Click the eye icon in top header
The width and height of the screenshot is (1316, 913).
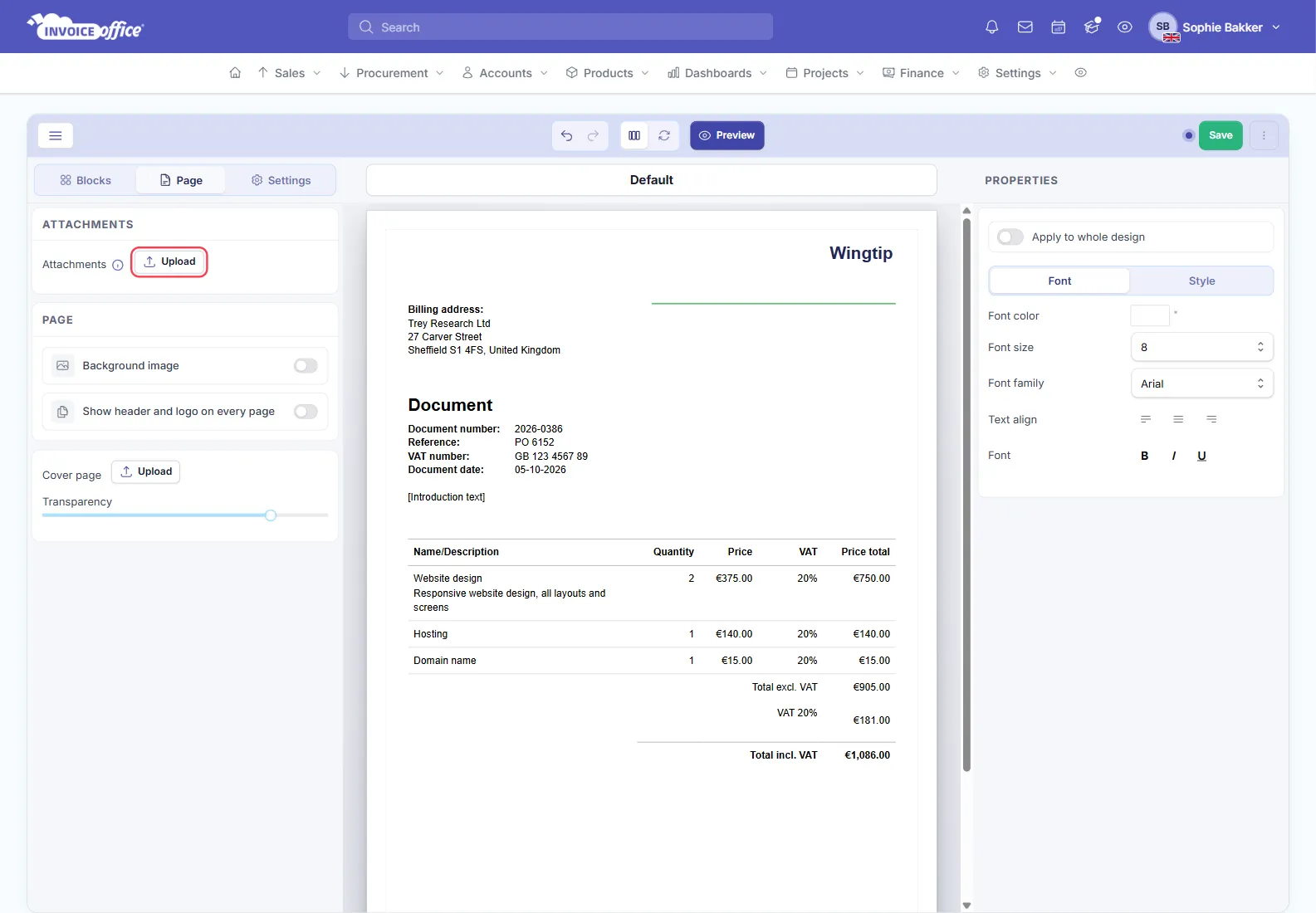[1124, 27]
